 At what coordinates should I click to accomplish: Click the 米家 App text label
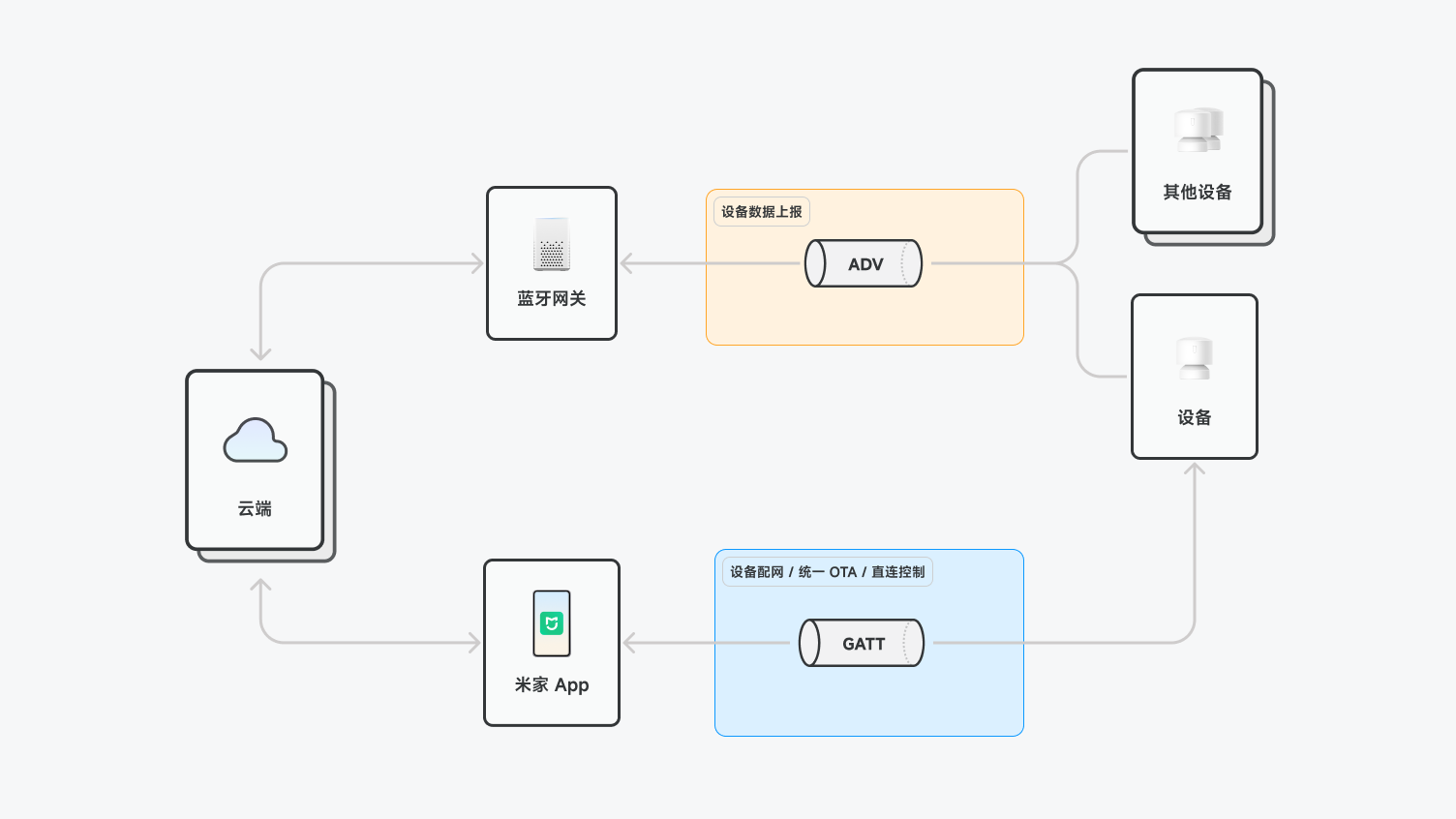(x=552, y=684)
